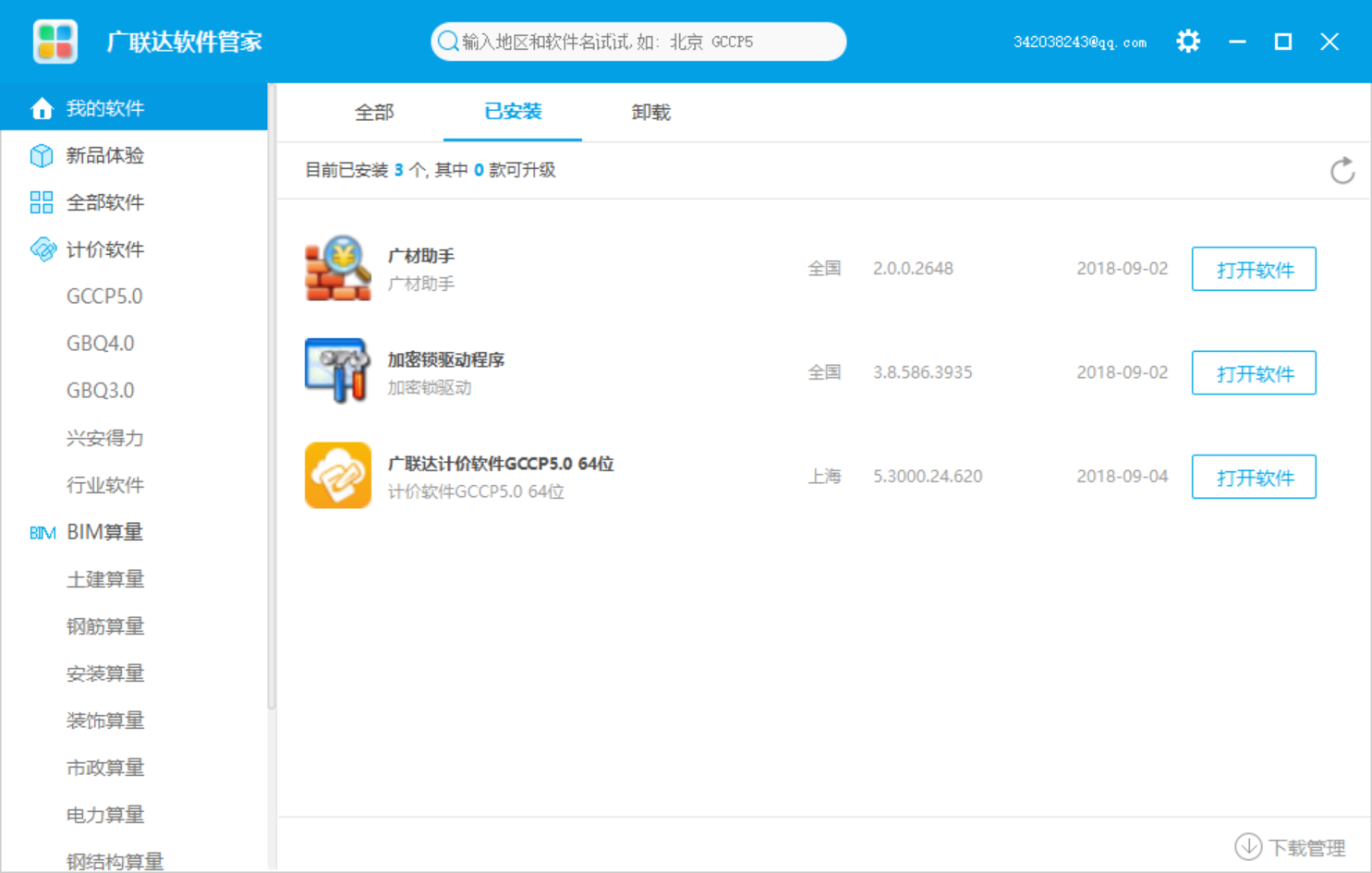Click the search magnifier icon
This screenshot has width=1372, height=873.
pos(448,42)
